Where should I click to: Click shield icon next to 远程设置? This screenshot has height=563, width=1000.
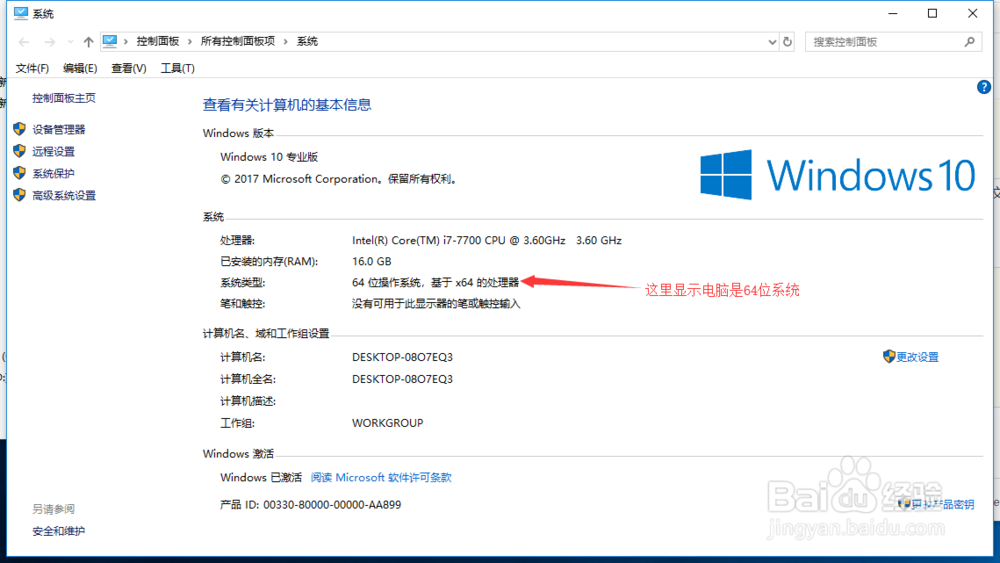tap(19, 150)
